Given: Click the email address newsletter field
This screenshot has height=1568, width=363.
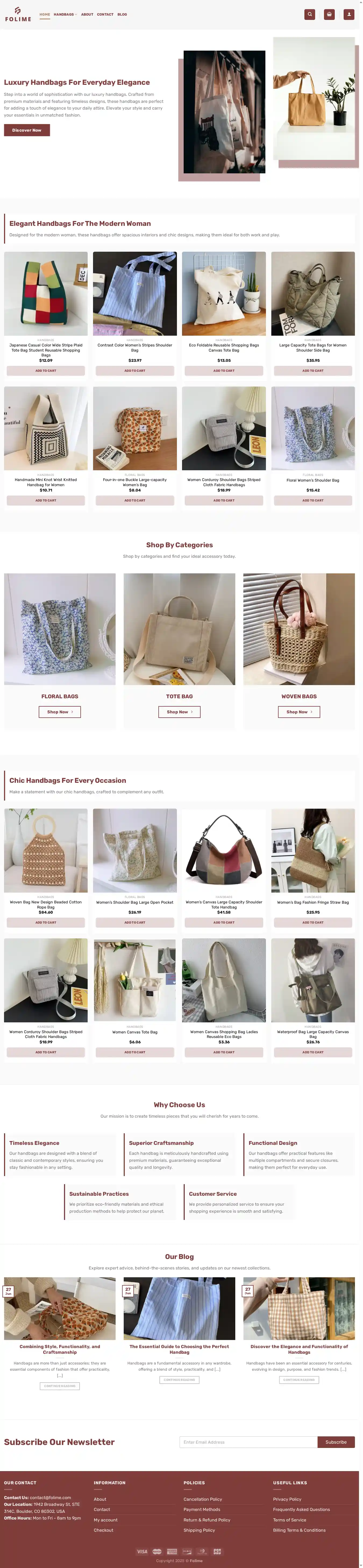Looking at the screenshot, I should click(x=248, y=1442).
